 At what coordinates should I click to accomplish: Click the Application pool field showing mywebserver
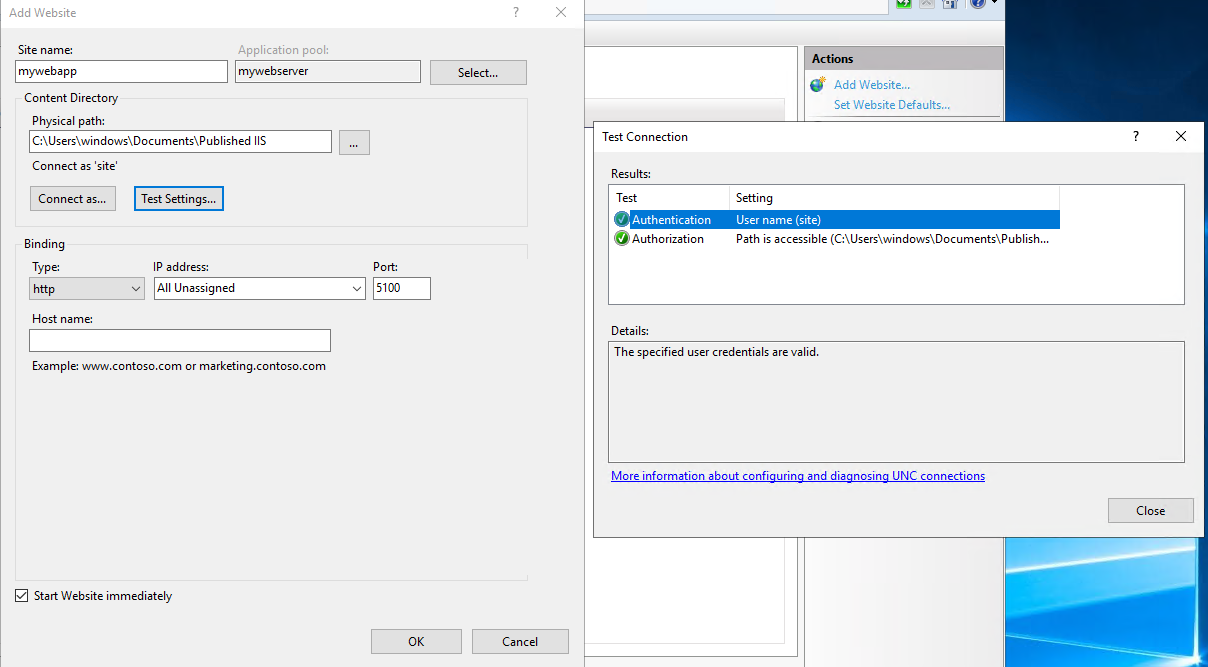click(328, 72)
